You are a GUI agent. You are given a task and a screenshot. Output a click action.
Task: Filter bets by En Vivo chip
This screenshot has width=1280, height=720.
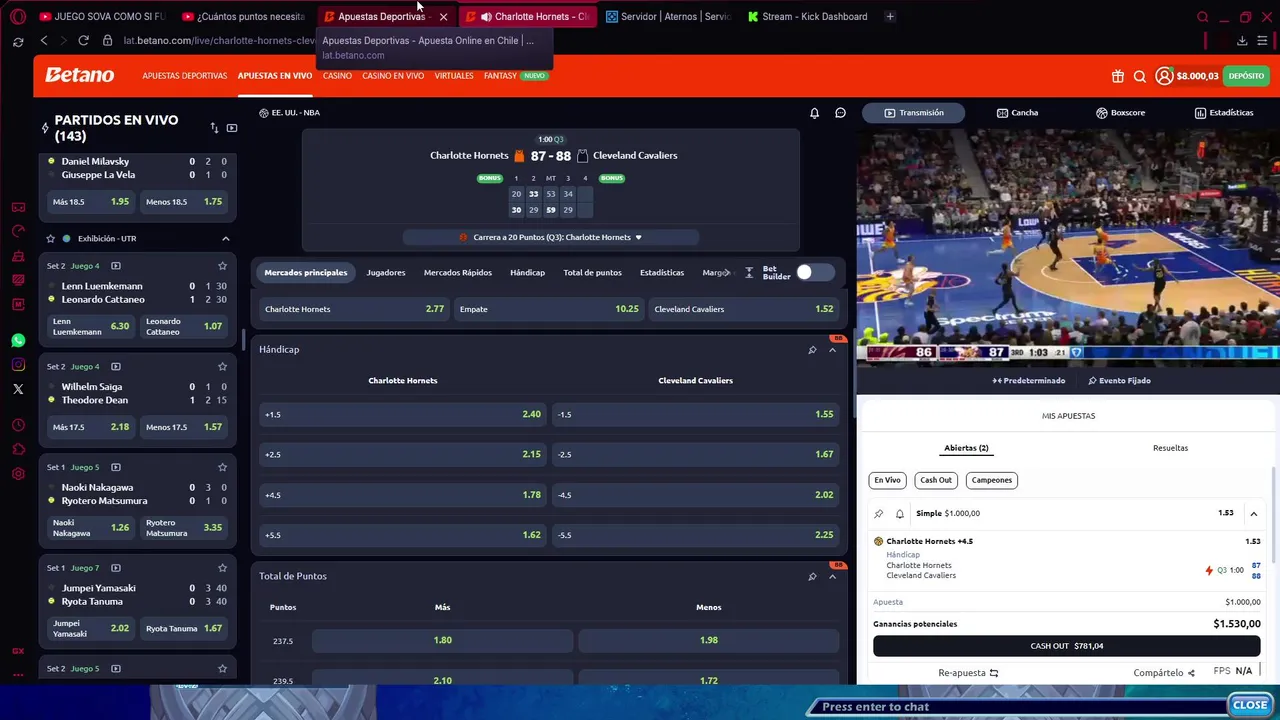(x=887, y=480)
